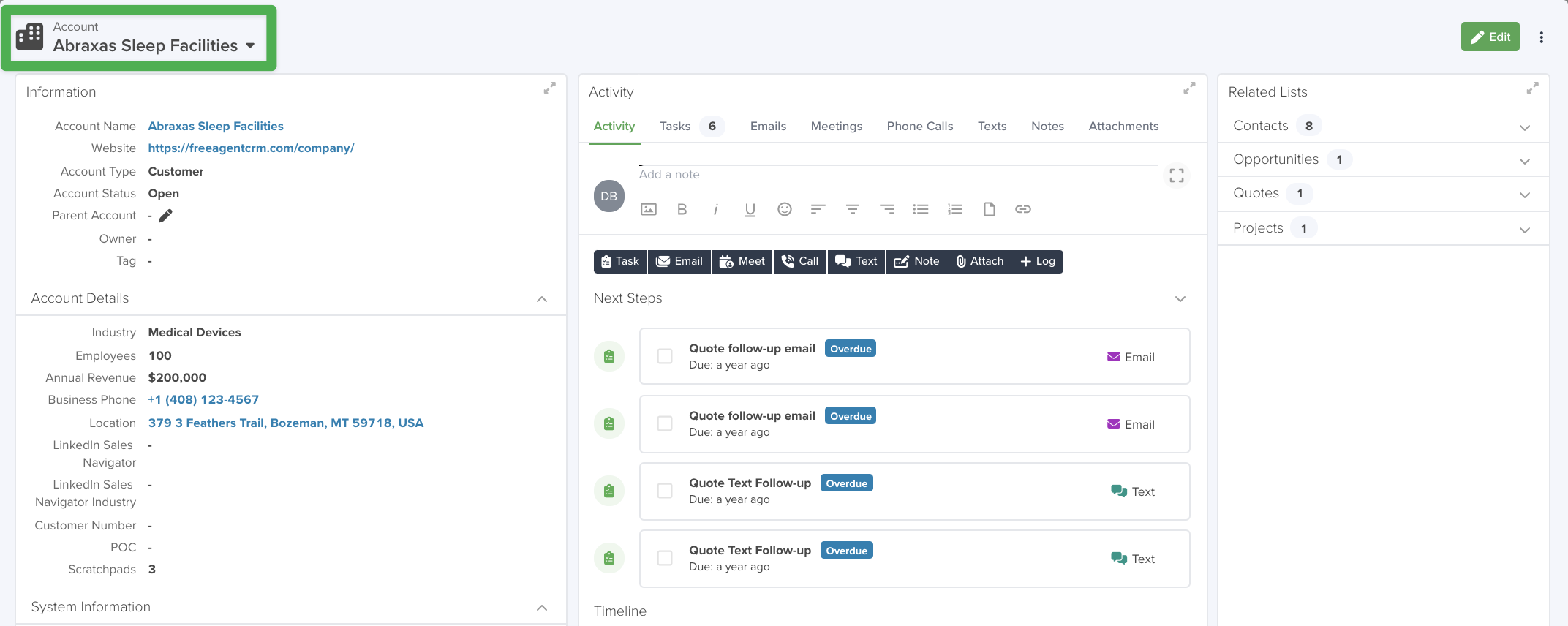
Task: Switch to the Phone Calls tab
Action: pos(920,127)
